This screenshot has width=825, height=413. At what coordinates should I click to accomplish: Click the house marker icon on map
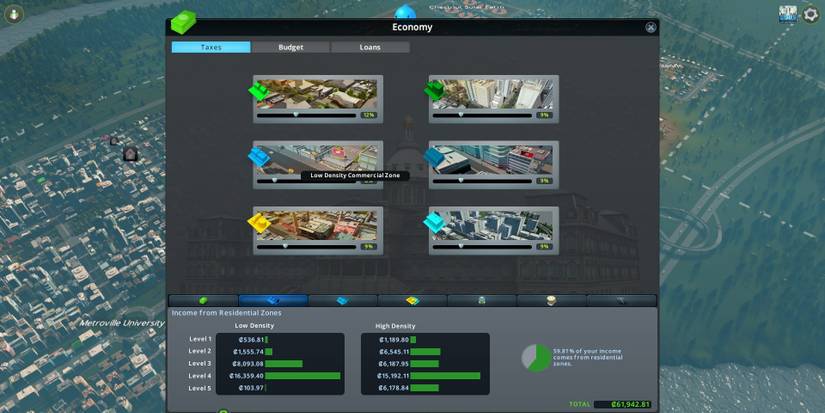[130, 154]
